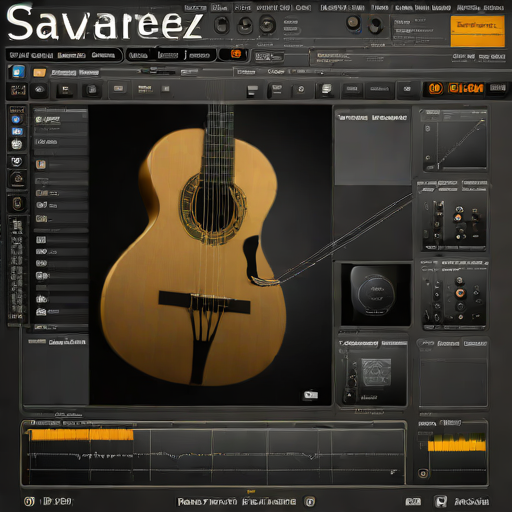The width and height of the screenshot is (512, 512).
Task: Click the large orange panel button at top right
Action: 477,31
